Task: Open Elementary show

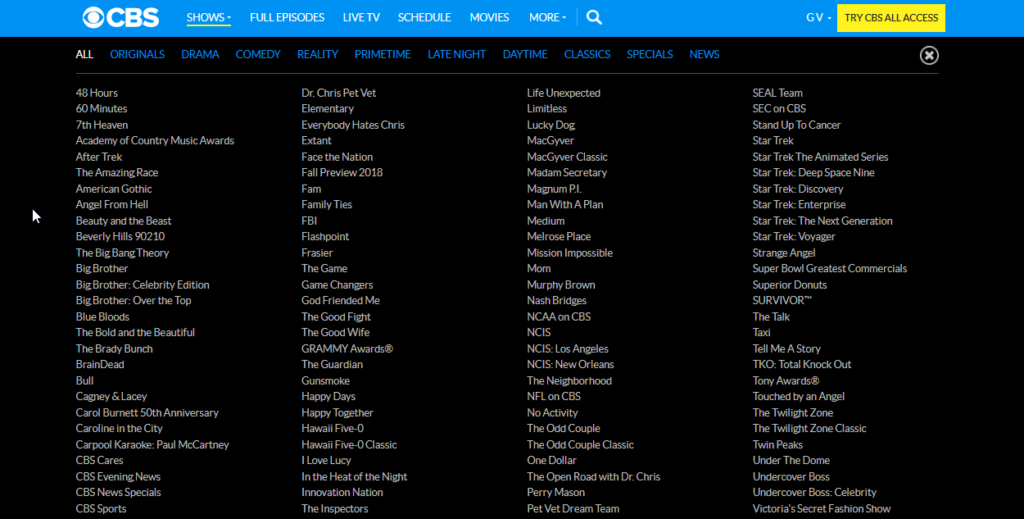Action: (x=327, y=108)
